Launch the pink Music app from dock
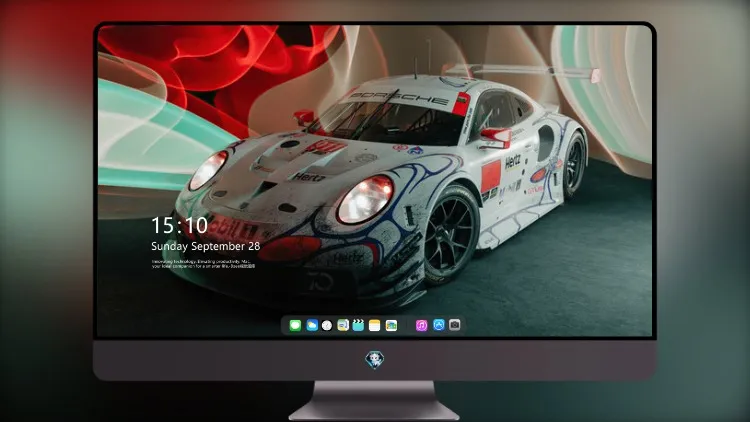The width and height of the screenshot is (750, 422). pyautogui.click(x=421, y=325)
